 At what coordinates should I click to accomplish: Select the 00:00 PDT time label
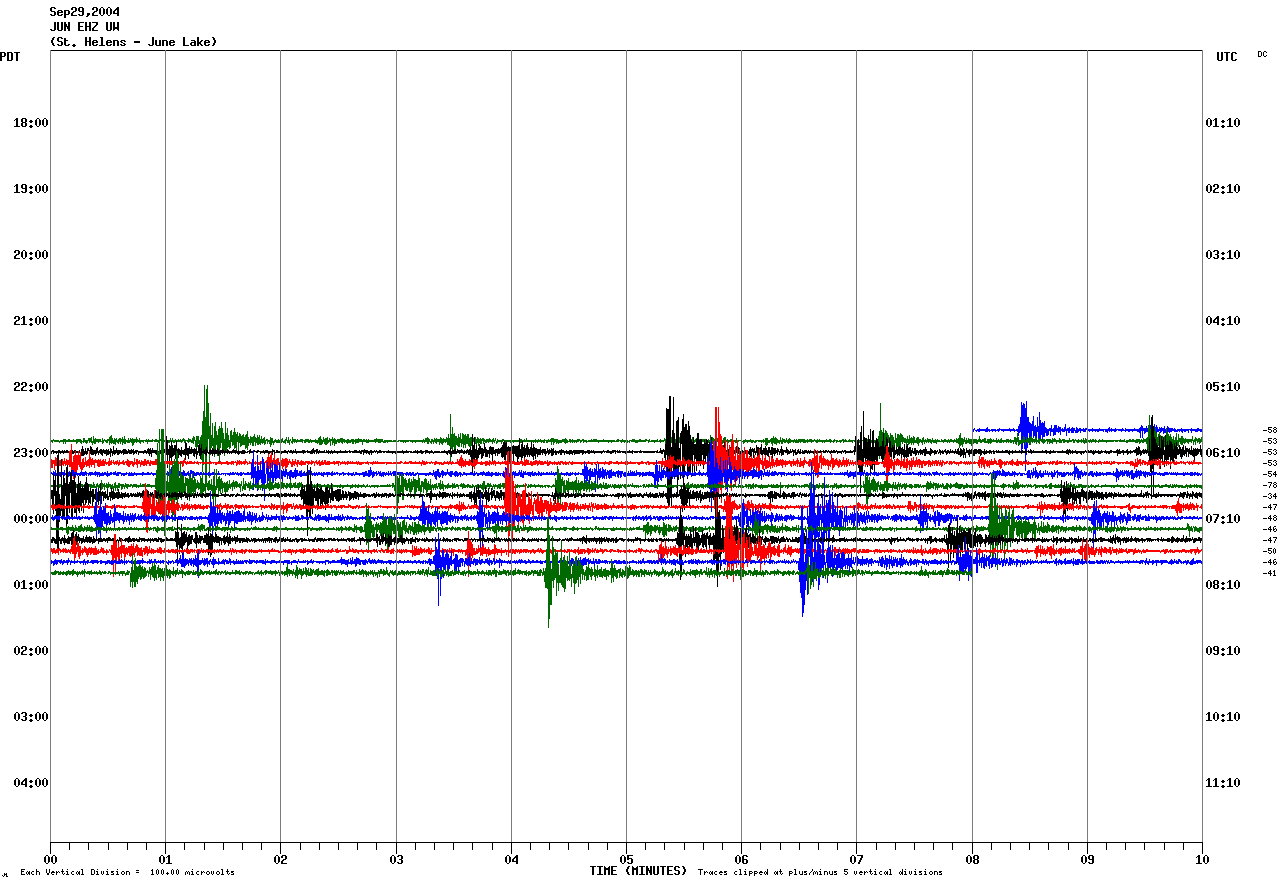click(x=31, y=519)
